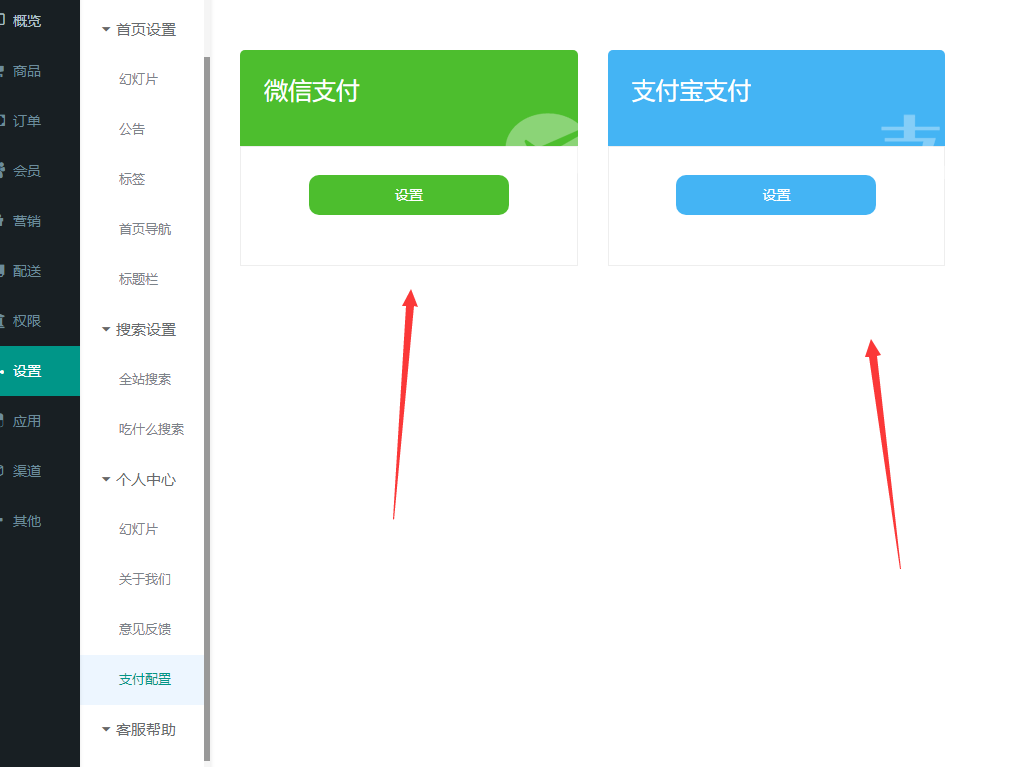Screen dimensions: 1015x767
Task: Click 微信支付 green card header
Action: click(408, 98)
